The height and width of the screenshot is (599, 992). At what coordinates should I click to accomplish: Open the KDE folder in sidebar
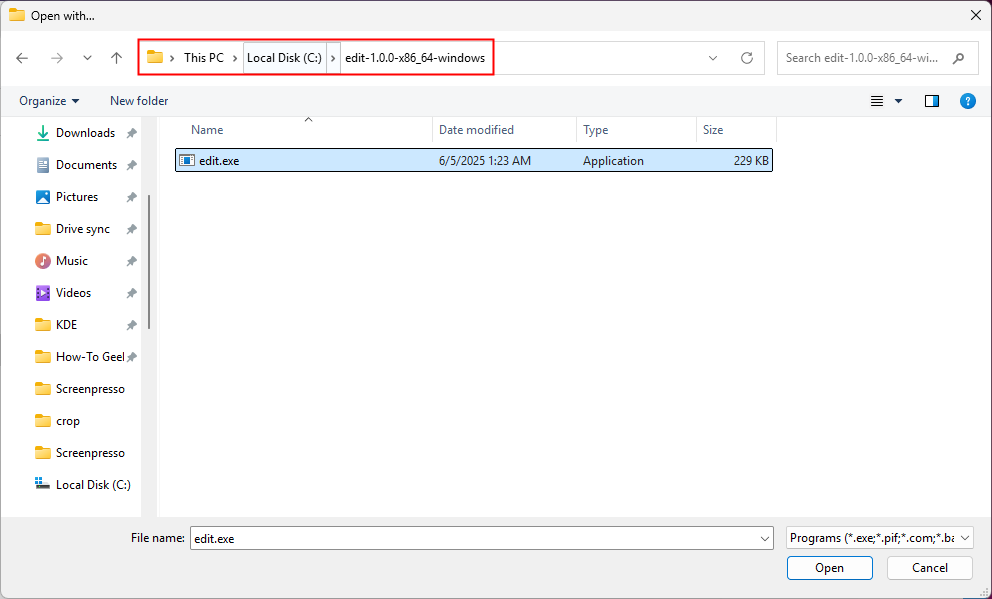66,325
